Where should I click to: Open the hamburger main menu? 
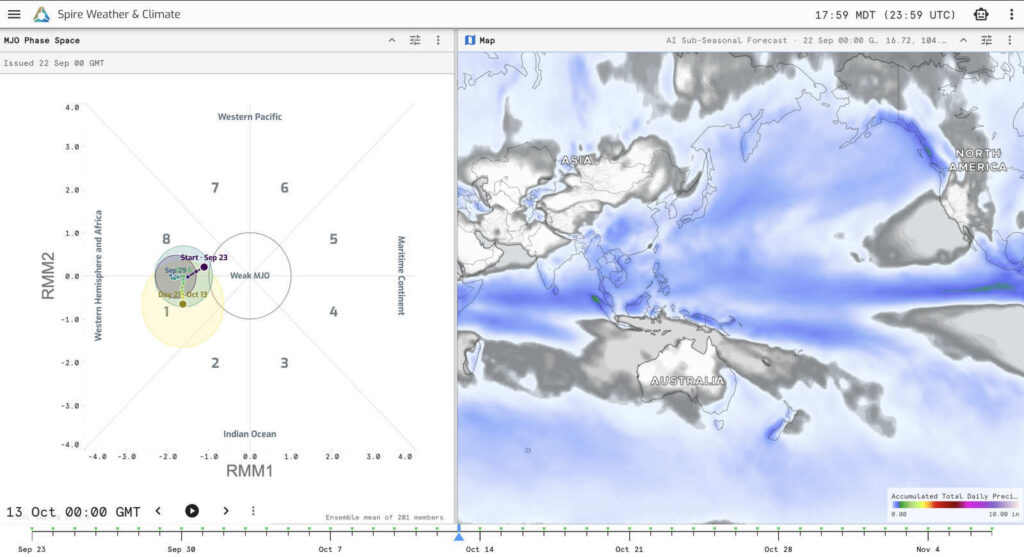[x=14, y=14]
